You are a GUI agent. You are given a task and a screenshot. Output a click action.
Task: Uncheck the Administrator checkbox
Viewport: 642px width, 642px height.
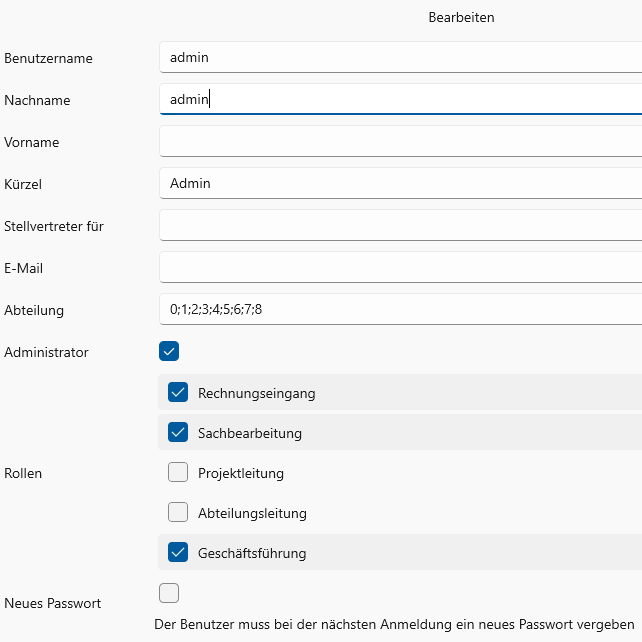tap(169, 351)
